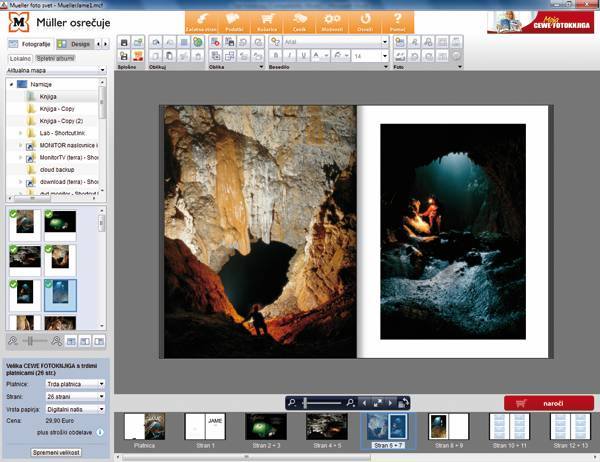Viewport: 600px width, 462px height.
Task: Click the stalactite cave photo on left page
Action: (x=260, y=232)
